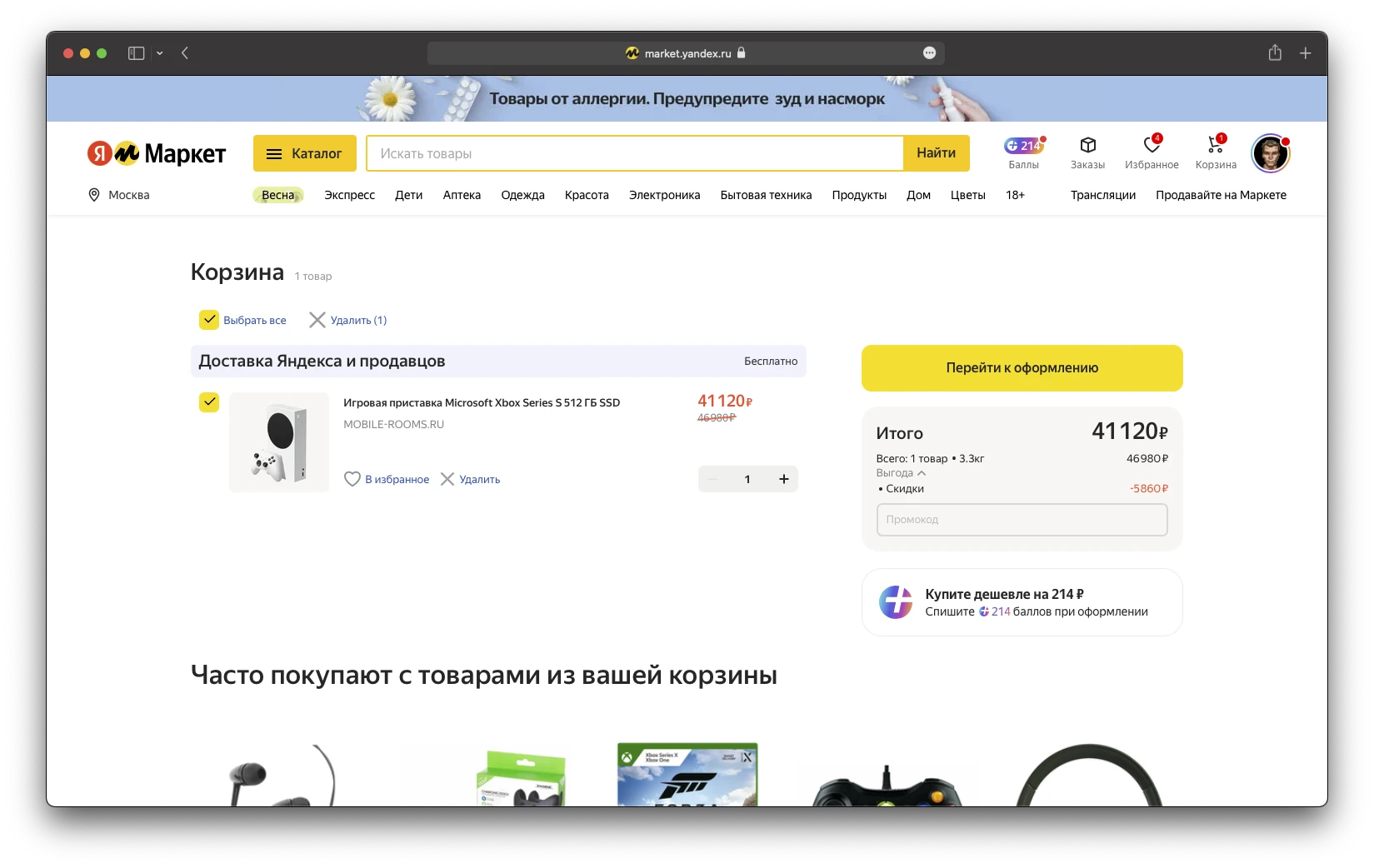
Task: Open the Электроника category
Action: pyautogui.click(x=664, y=195)
